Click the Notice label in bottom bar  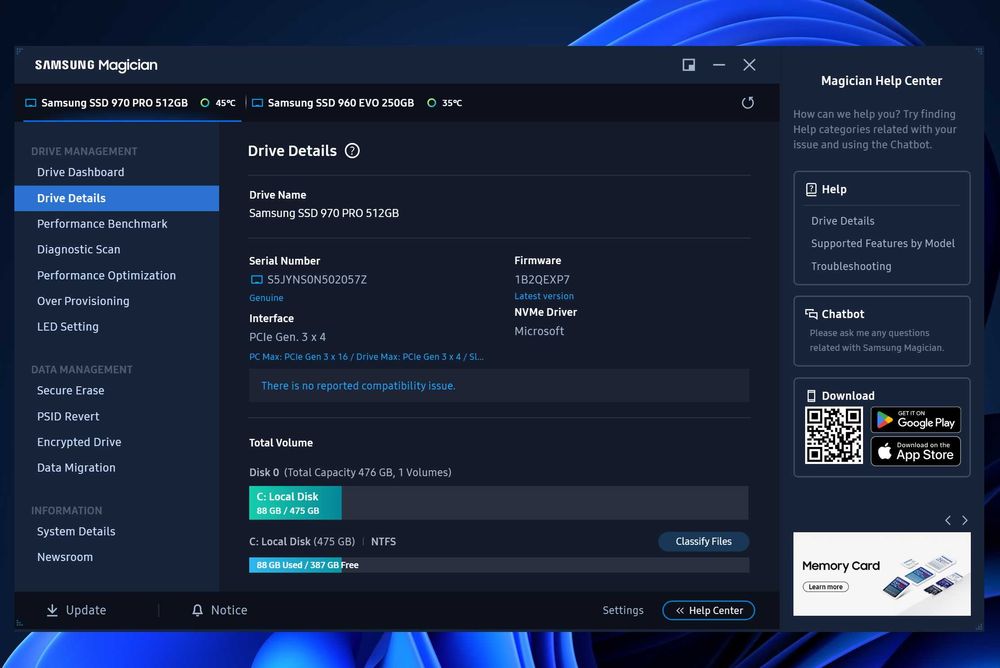229,611
